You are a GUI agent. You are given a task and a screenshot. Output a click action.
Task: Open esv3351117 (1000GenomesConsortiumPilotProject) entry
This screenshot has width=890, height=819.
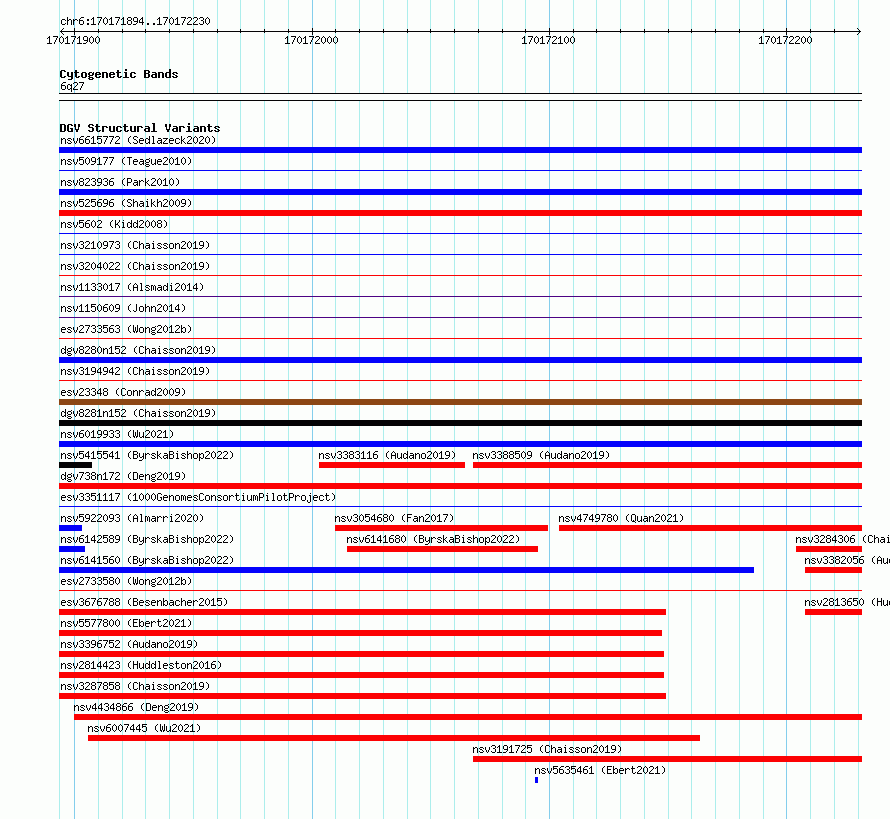click(x=198, y=497)
